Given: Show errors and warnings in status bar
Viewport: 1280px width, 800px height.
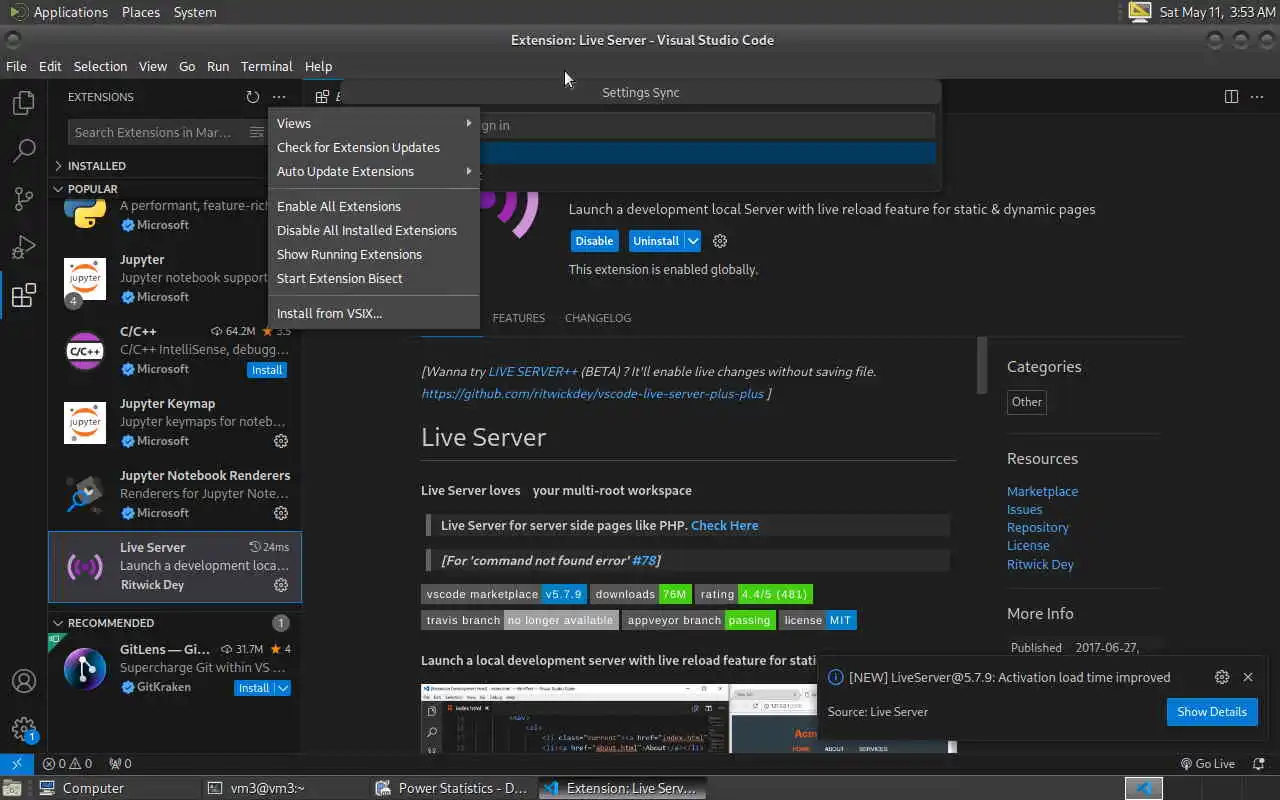Looking at the screenshot, I should 68,763.
